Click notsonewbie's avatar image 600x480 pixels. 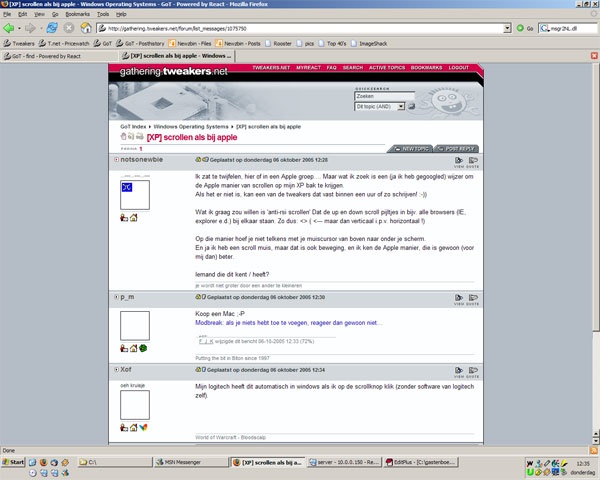(135, 195)
